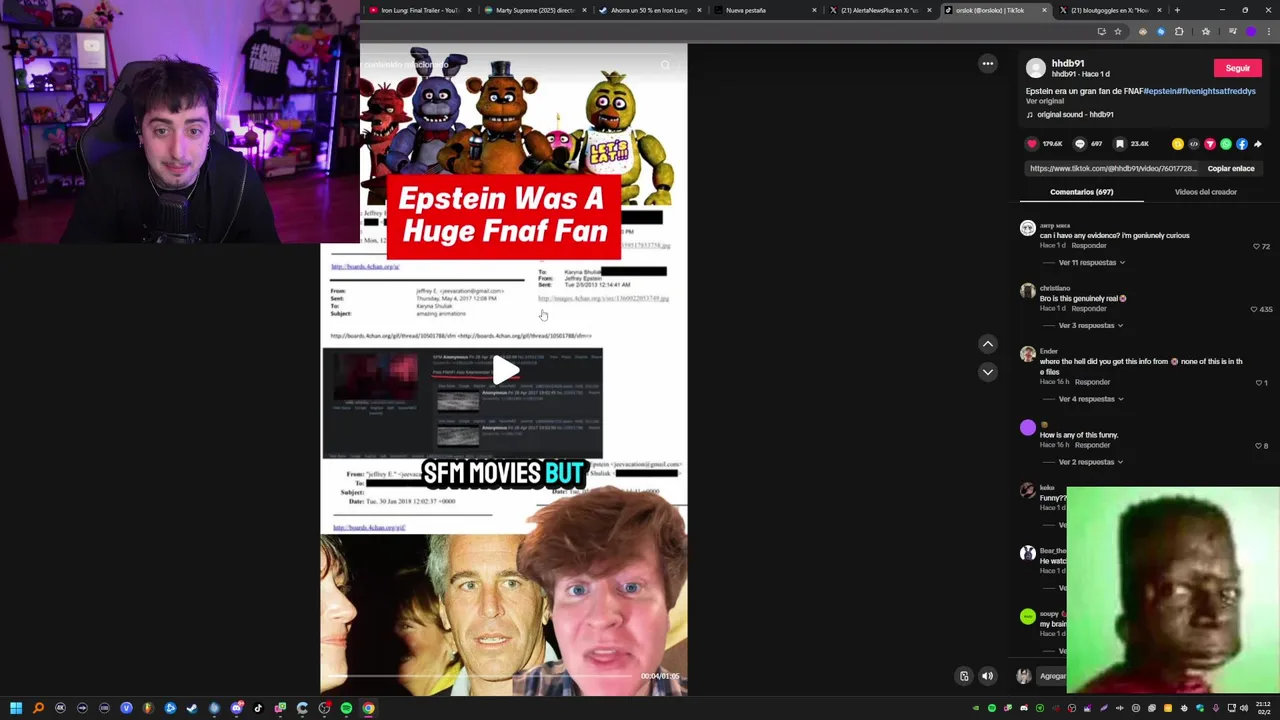Screen dimensions: 1280x720
Task: Open the #fivenightsatfreddys hashtag link
Action: coord(1217,91)
